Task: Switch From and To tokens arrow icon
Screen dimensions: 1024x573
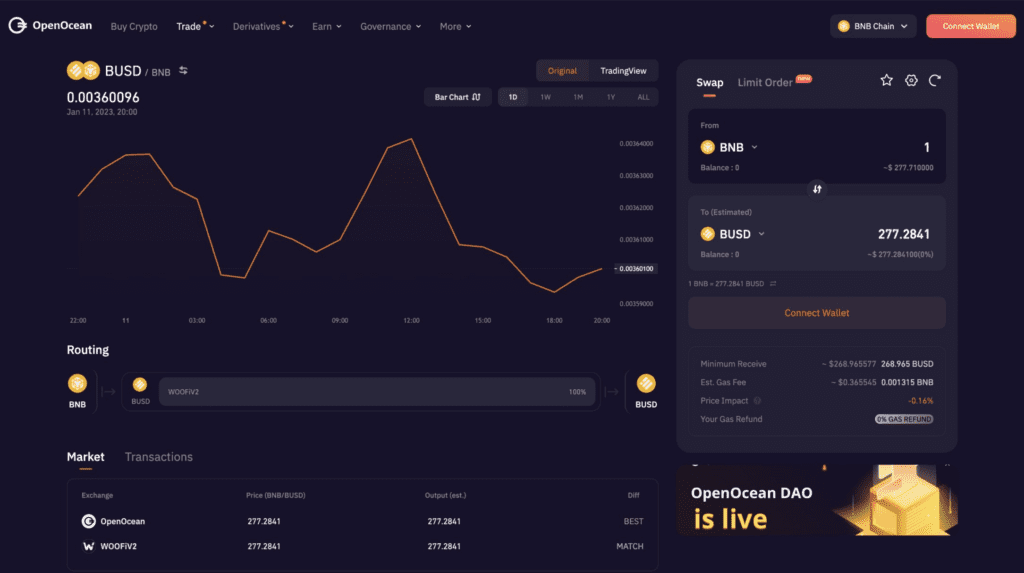Action: (x=817, y=189)
